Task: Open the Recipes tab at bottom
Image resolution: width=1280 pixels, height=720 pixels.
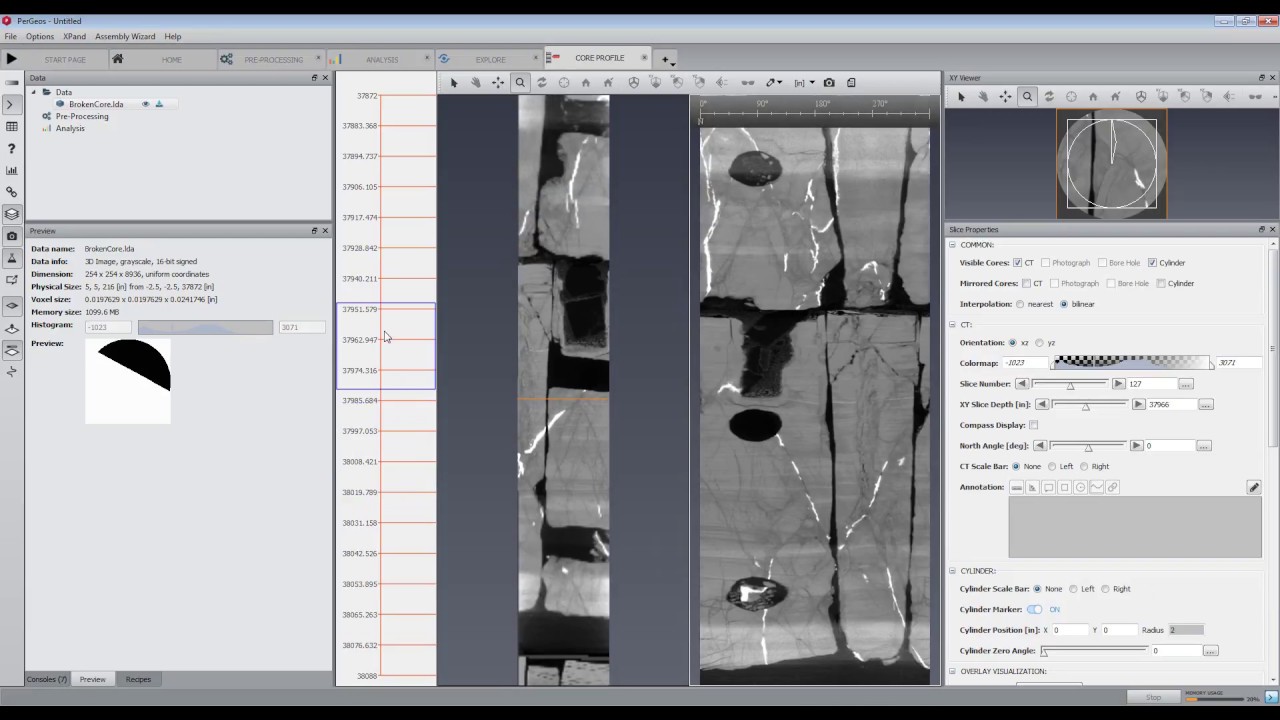Action: tap(138, 679)
